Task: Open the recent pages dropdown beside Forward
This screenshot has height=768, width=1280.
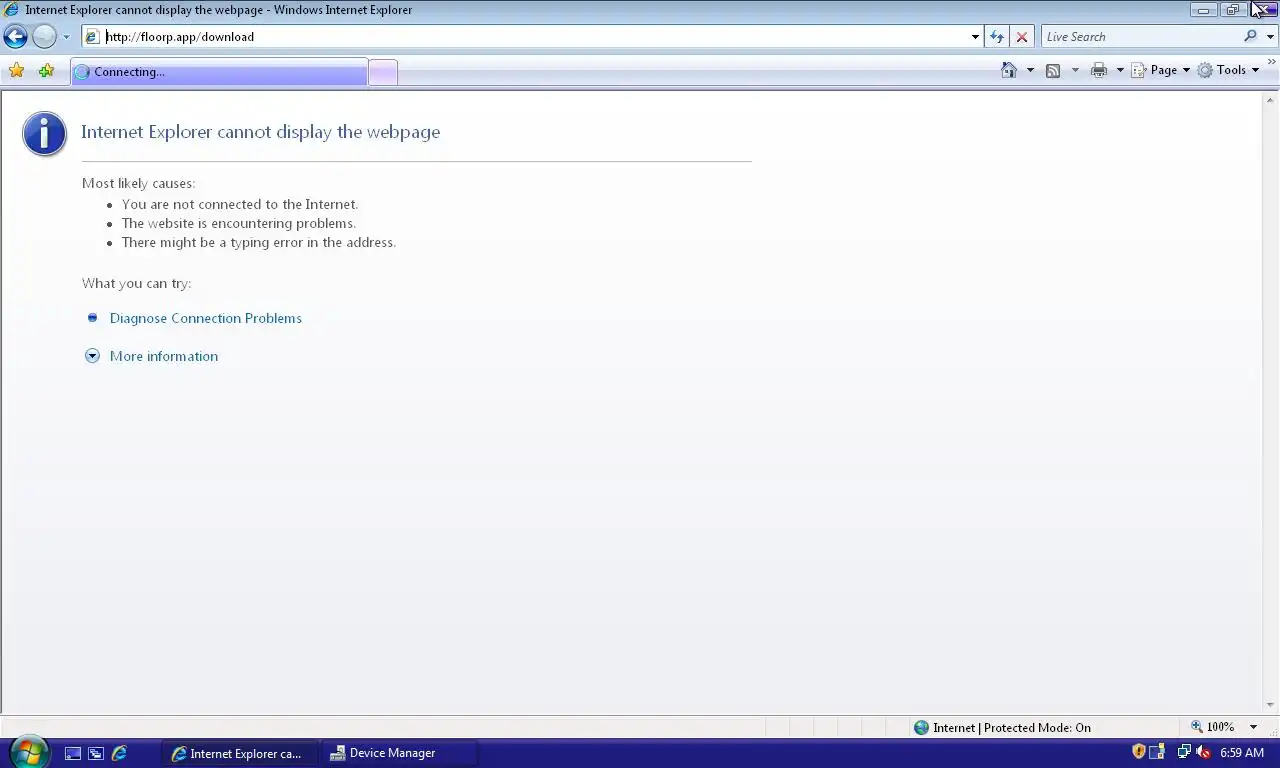Action: pyautogui.click(x=66, y=37)
